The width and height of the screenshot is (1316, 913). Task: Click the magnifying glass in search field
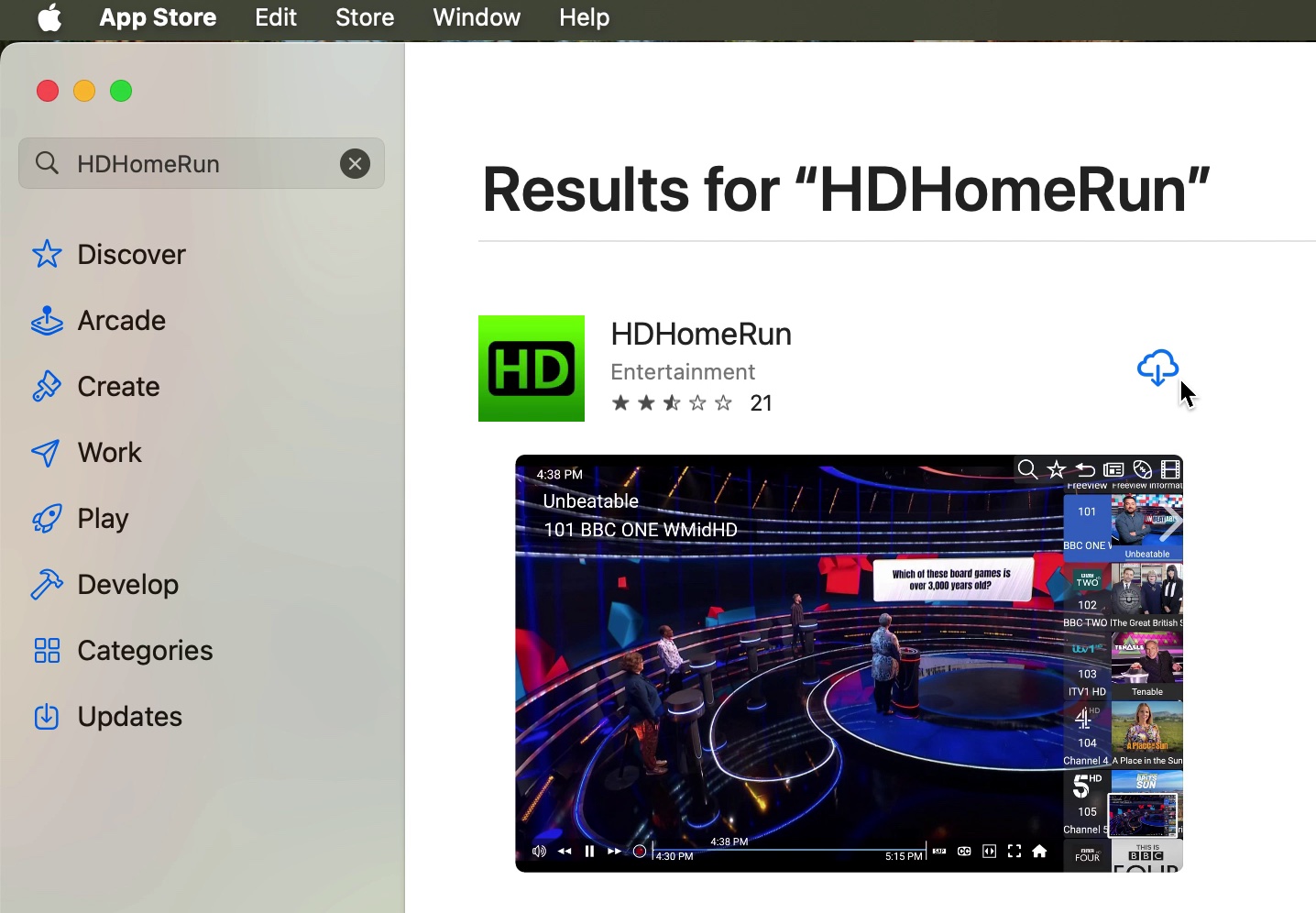pos(47,163)
